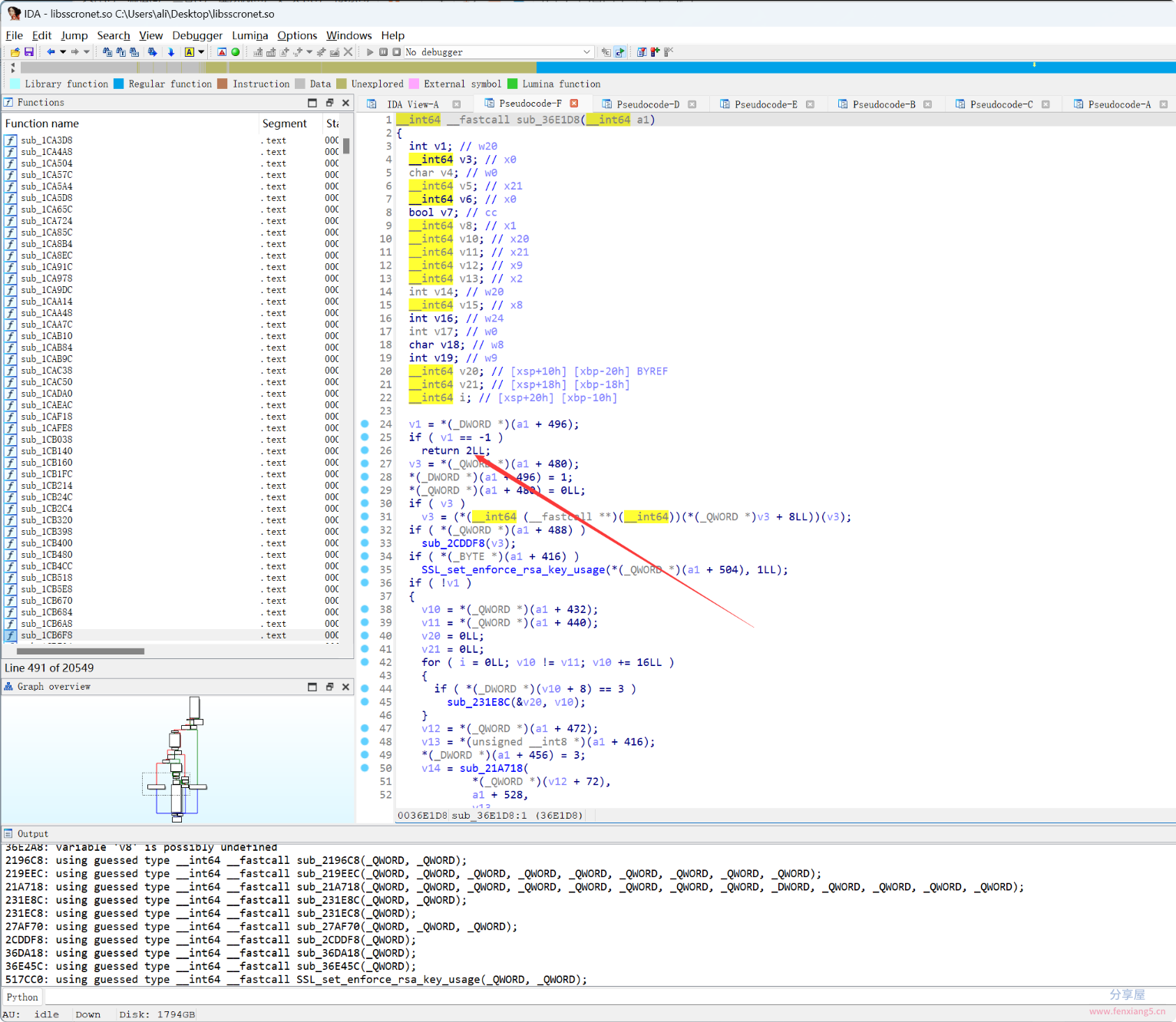Image resolution: width=1176 pixels, height=1022 pixels.
Task: Close the IDA View-A tab
Action: pyautogui.click(x=457, y=104)
